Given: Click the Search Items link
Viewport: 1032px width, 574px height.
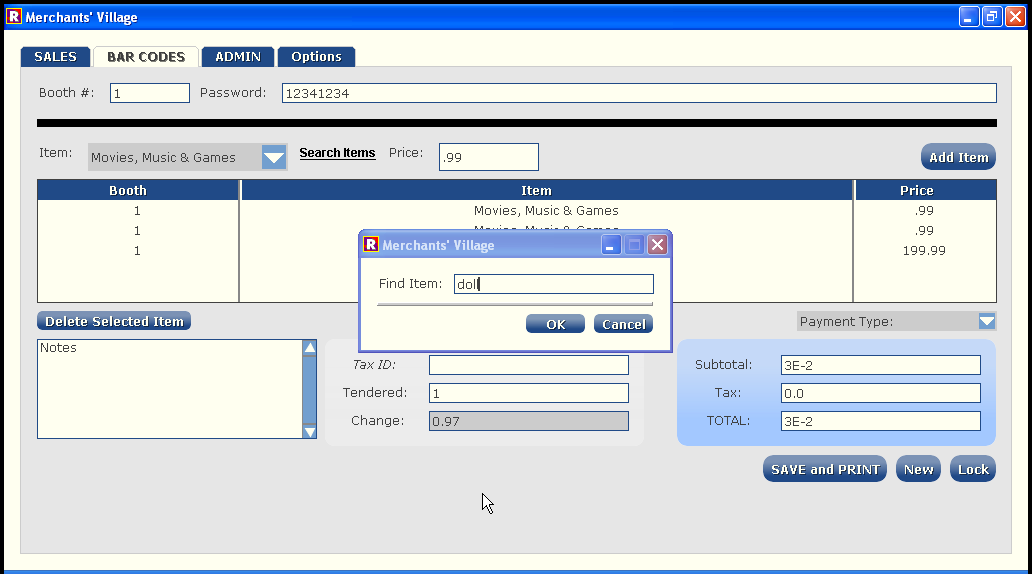Looking at the screenshot, I should pyautogui.click(x=337, y=153).
